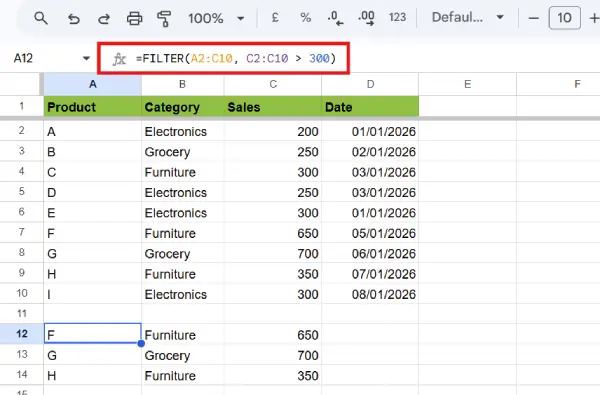Increase decimal places
The height and width of the screenshot is (395, 600).
point(366,18)
